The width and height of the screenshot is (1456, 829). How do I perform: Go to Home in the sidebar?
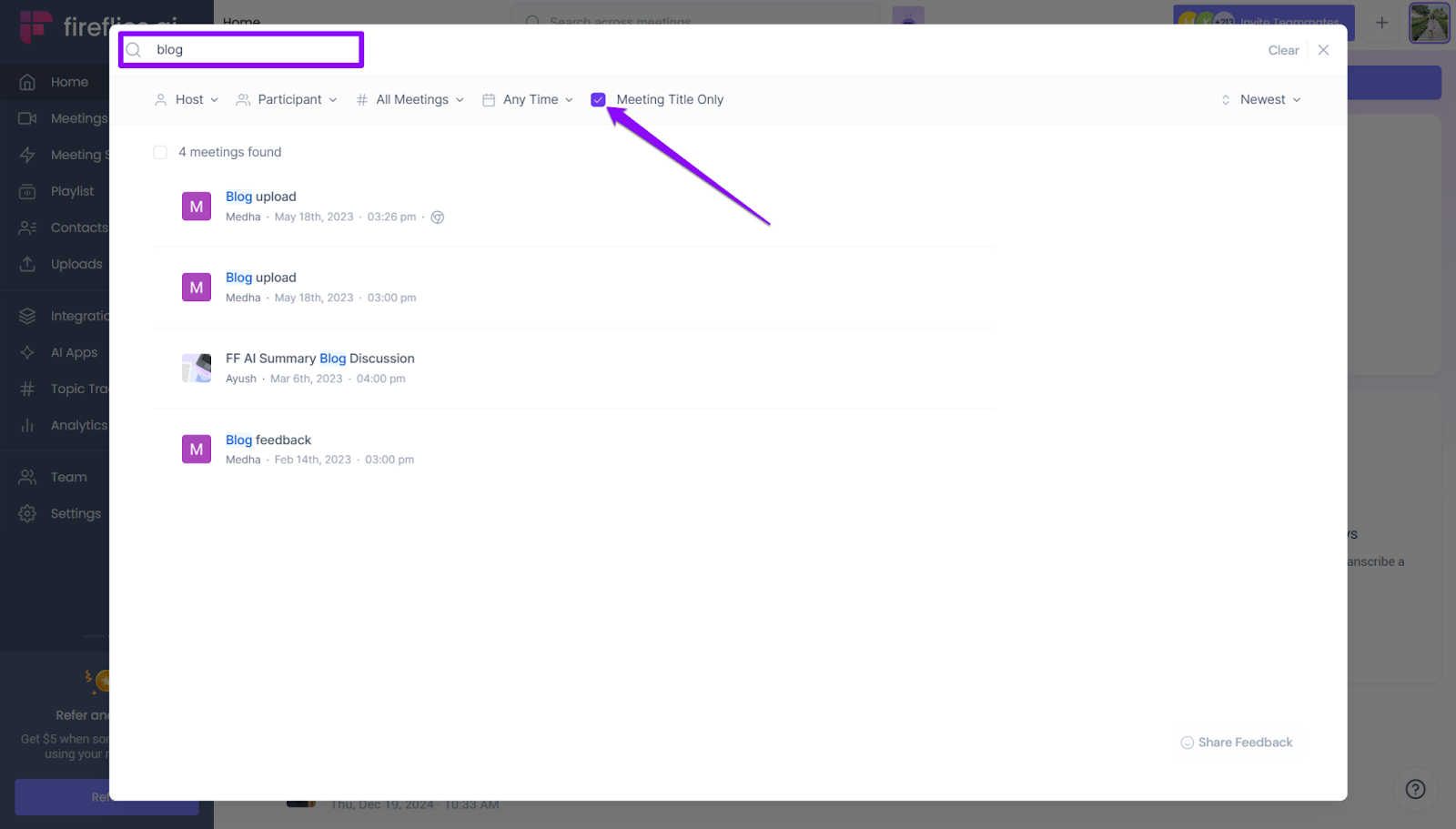(x=69, y=82)
